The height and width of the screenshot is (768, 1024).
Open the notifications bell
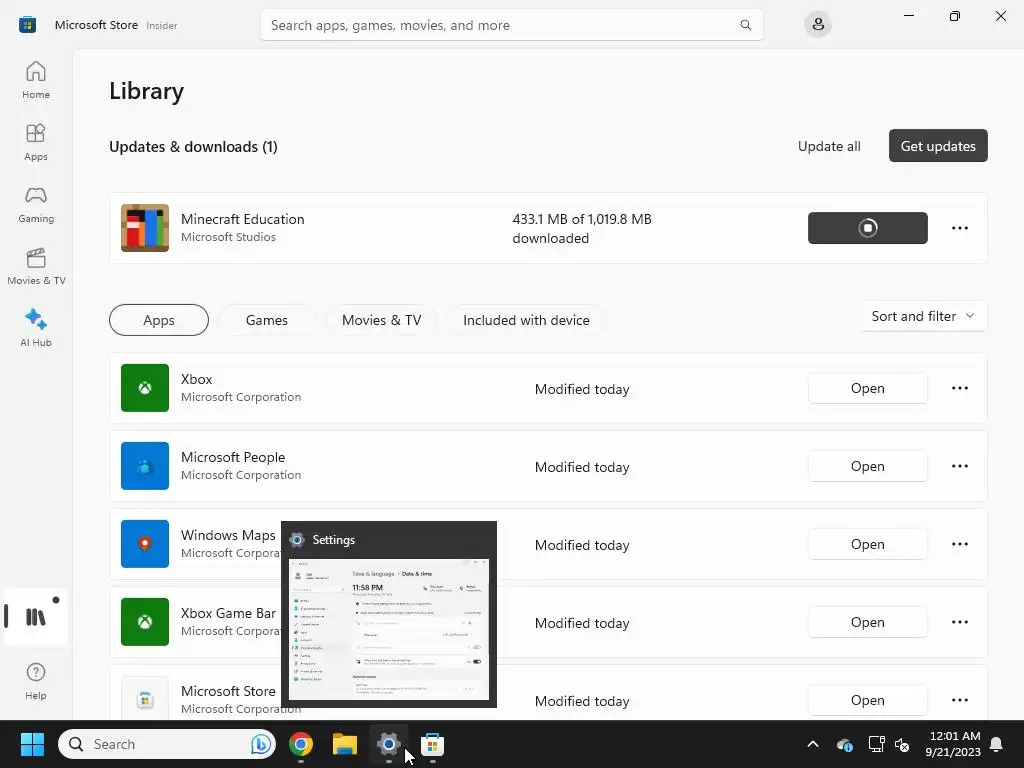(x=996, y=744)
